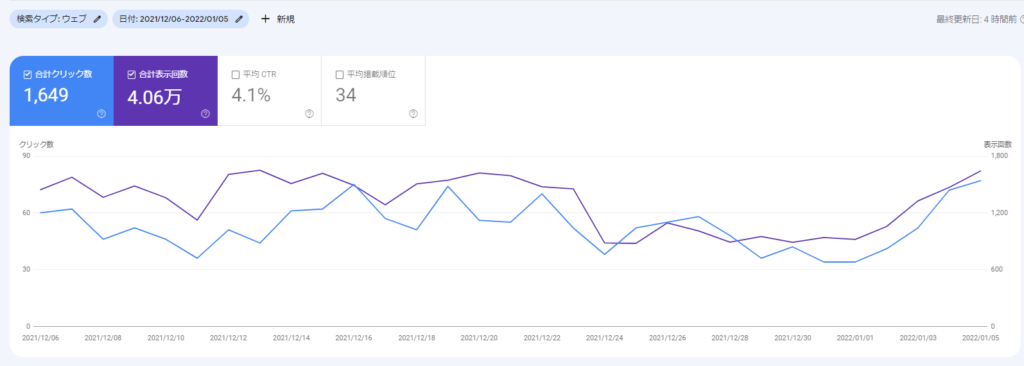Open help icon on 平均掲載順位 card
Screen dimensions: 1024x366
pos(413,114)
